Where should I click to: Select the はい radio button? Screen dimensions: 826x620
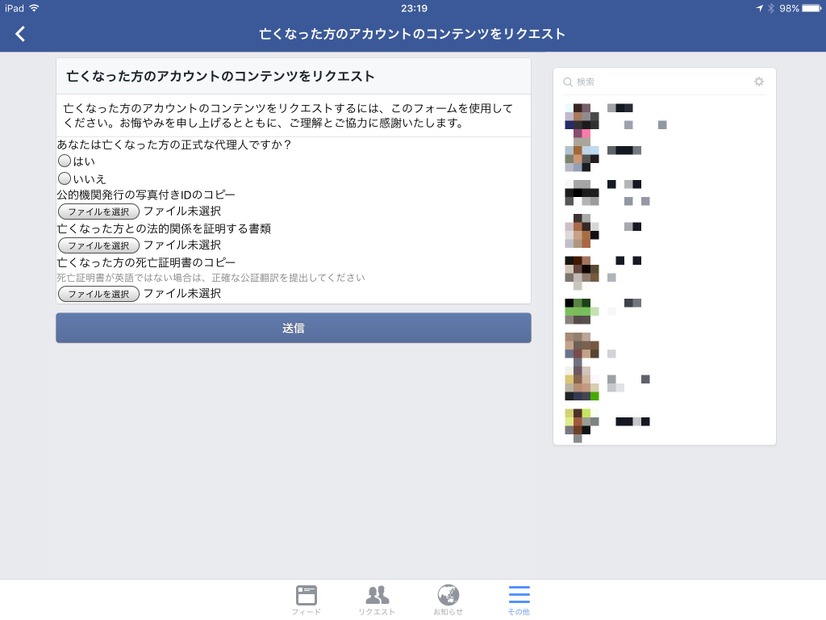pos(64,161)
